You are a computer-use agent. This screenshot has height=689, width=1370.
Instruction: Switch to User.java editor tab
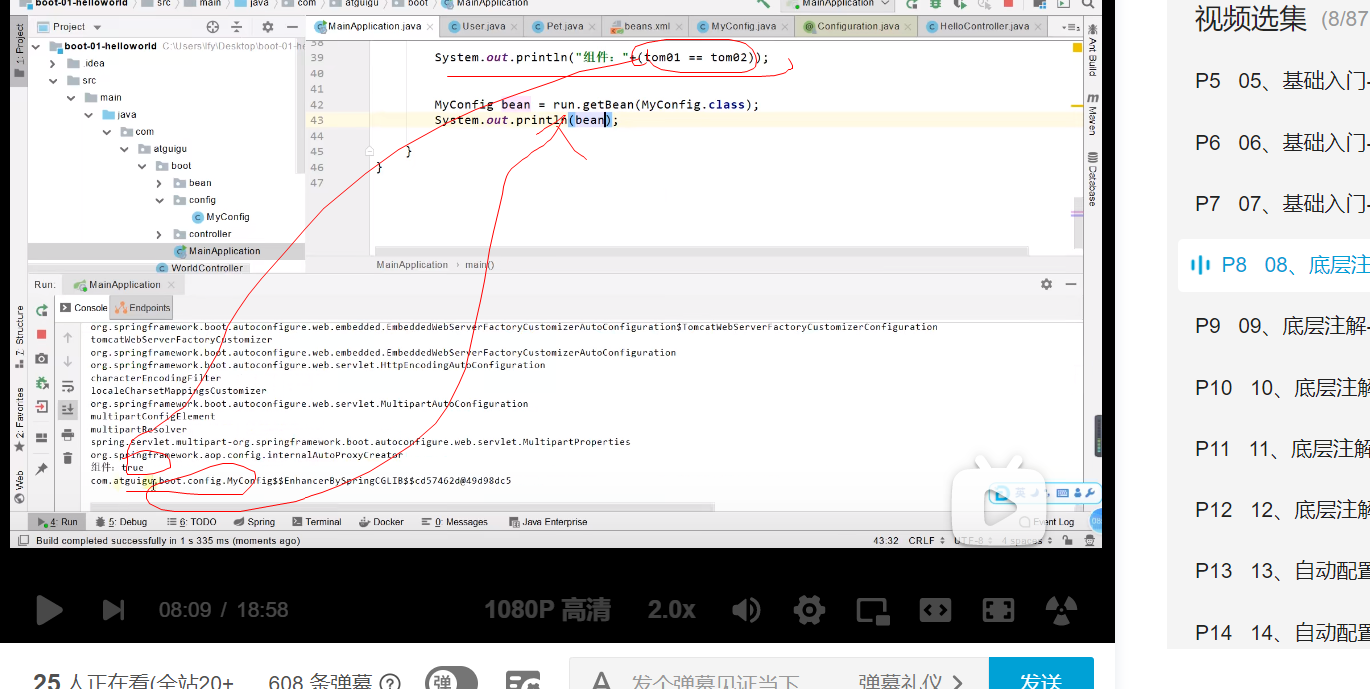point(480,26)
